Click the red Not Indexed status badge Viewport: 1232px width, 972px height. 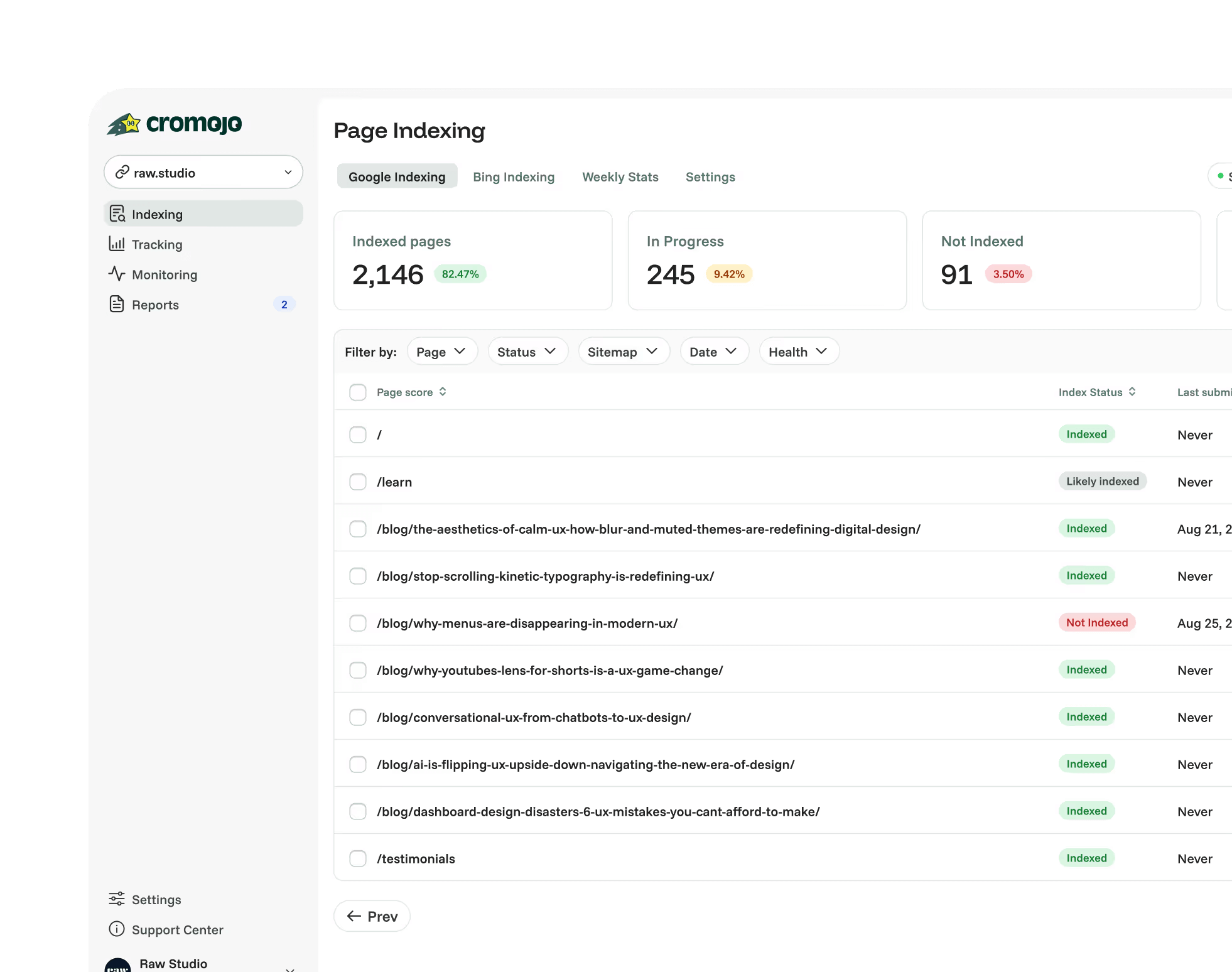coord(1096,623)
